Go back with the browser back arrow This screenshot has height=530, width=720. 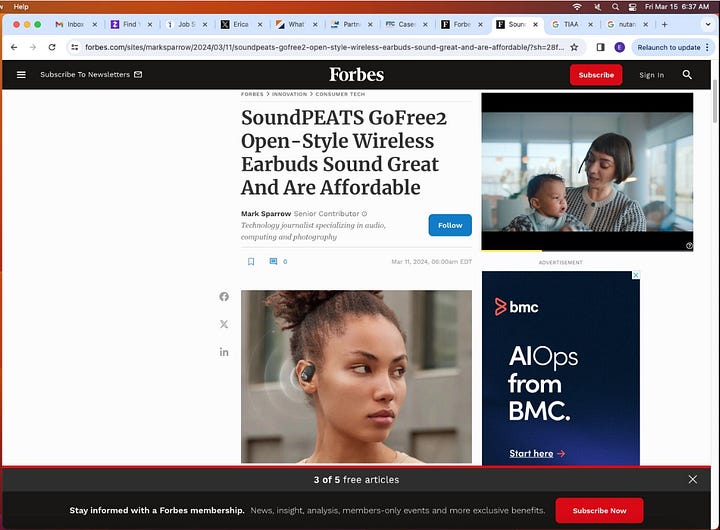pyautogui.click(x=14, y=47)
